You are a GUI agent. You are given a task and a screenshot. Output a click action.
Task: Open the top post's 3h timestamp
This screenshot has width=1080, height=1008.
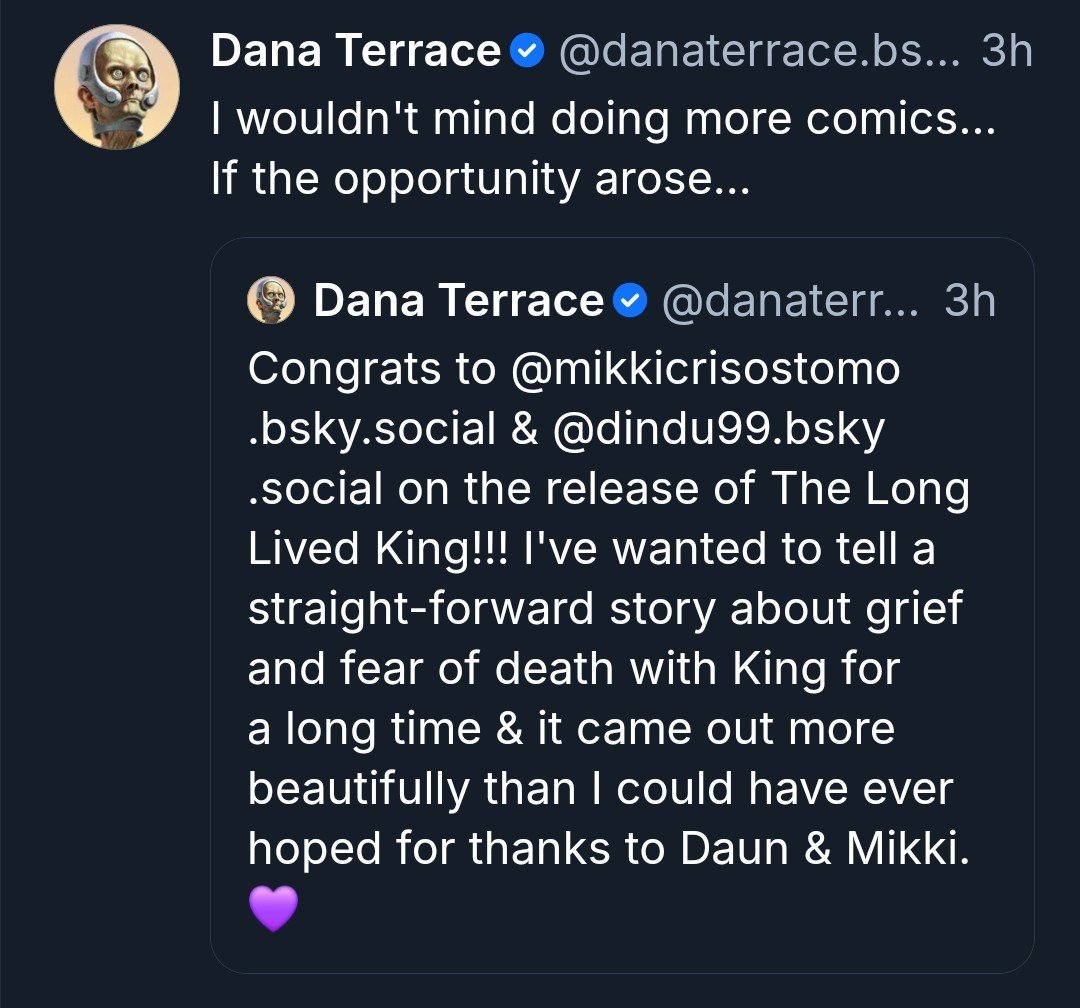tap(1006, 51)
